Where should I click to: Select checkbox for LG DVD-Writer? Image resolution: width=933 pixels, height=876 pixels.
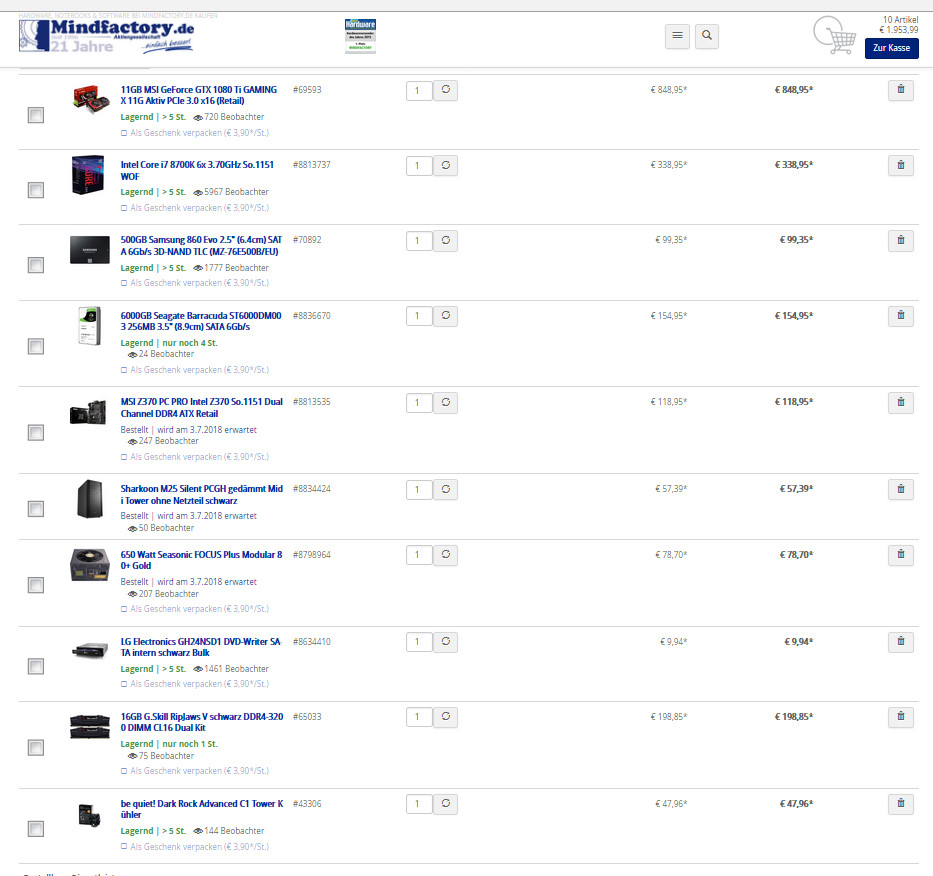(36, 666)
